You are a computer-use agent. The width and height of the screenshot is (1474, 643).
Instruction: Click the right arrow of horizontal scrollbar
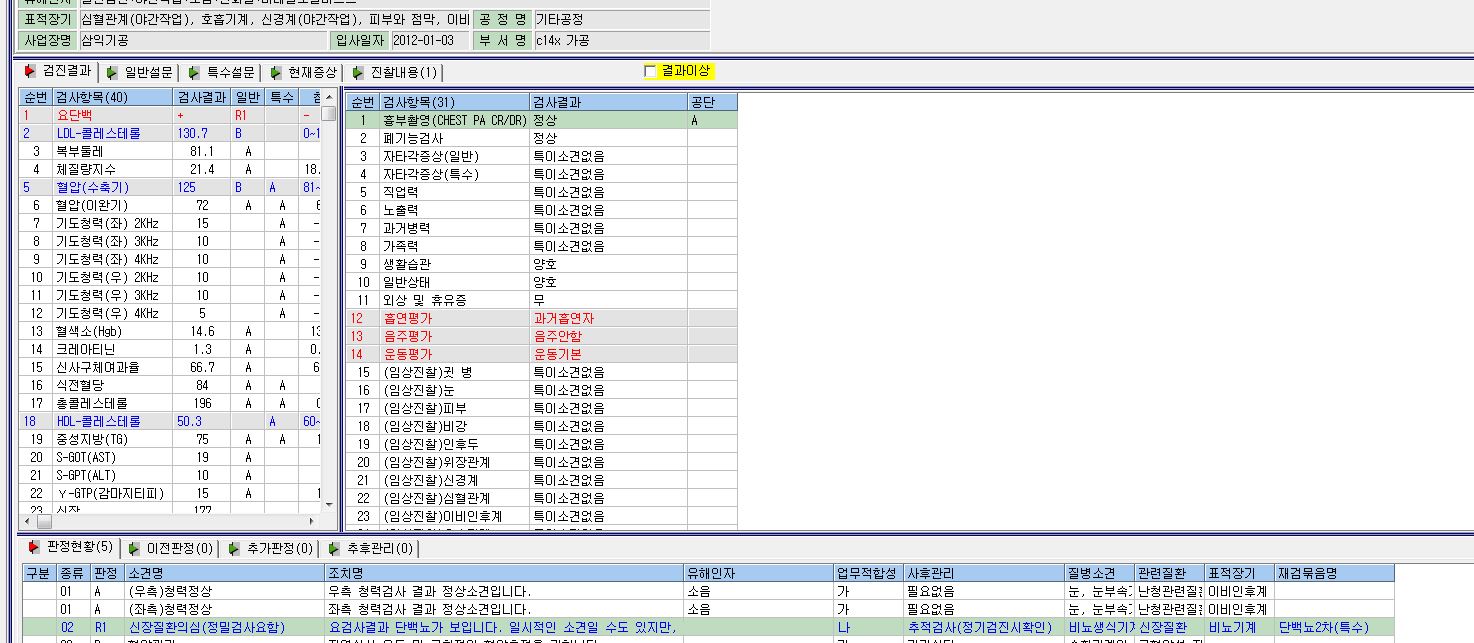pyautogui.click(x=312, y=522)
